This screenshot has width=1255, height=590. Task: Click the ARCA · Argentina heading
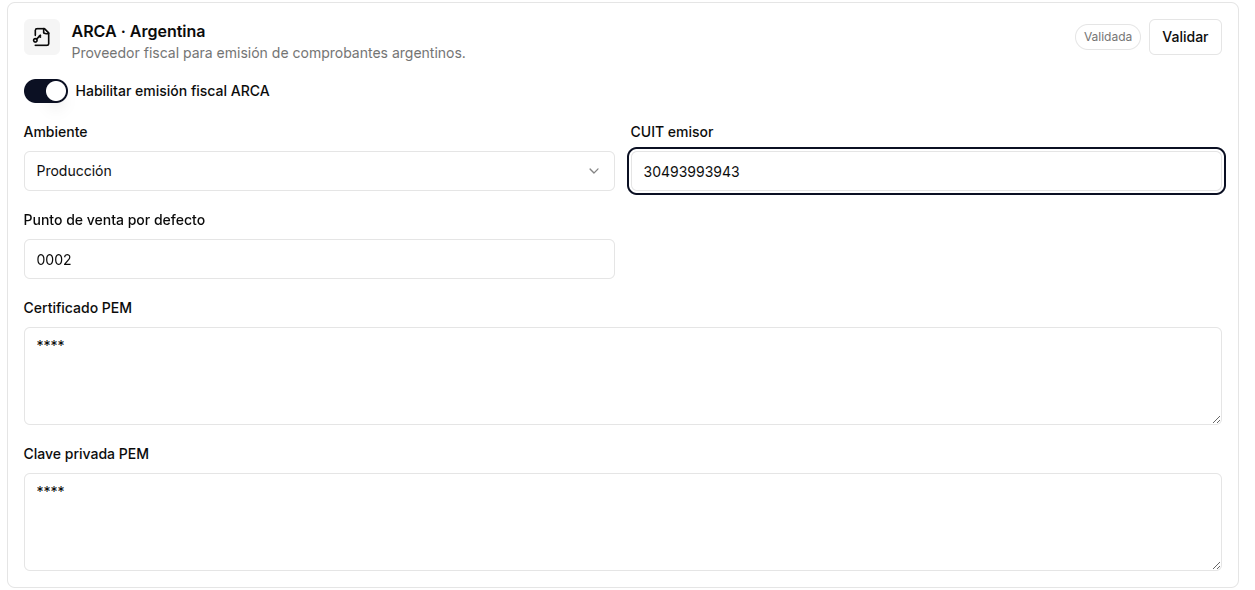tap(138, 32)
